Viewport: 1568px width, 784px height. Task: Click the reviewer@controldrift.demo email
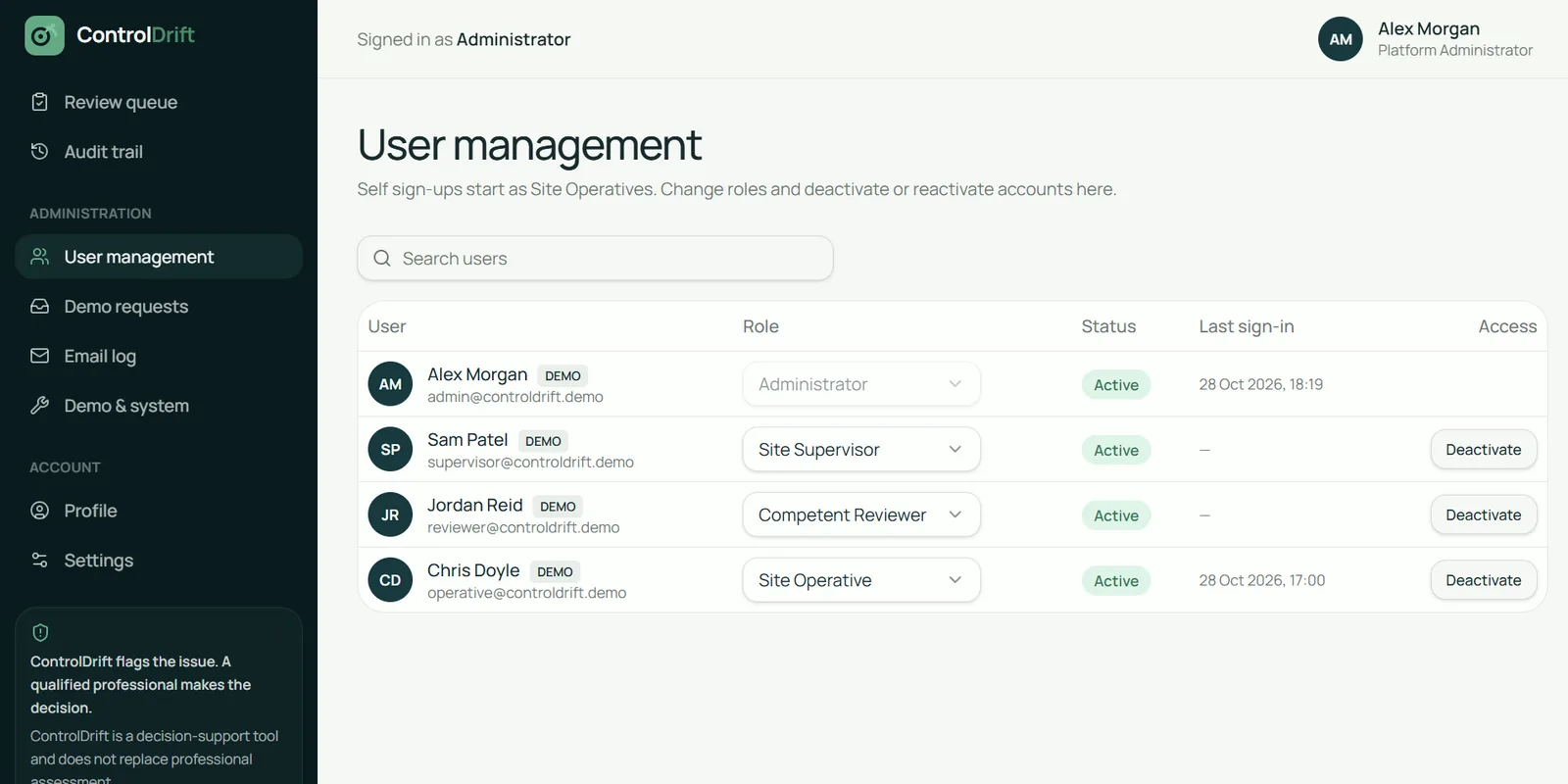coord(523,527)
